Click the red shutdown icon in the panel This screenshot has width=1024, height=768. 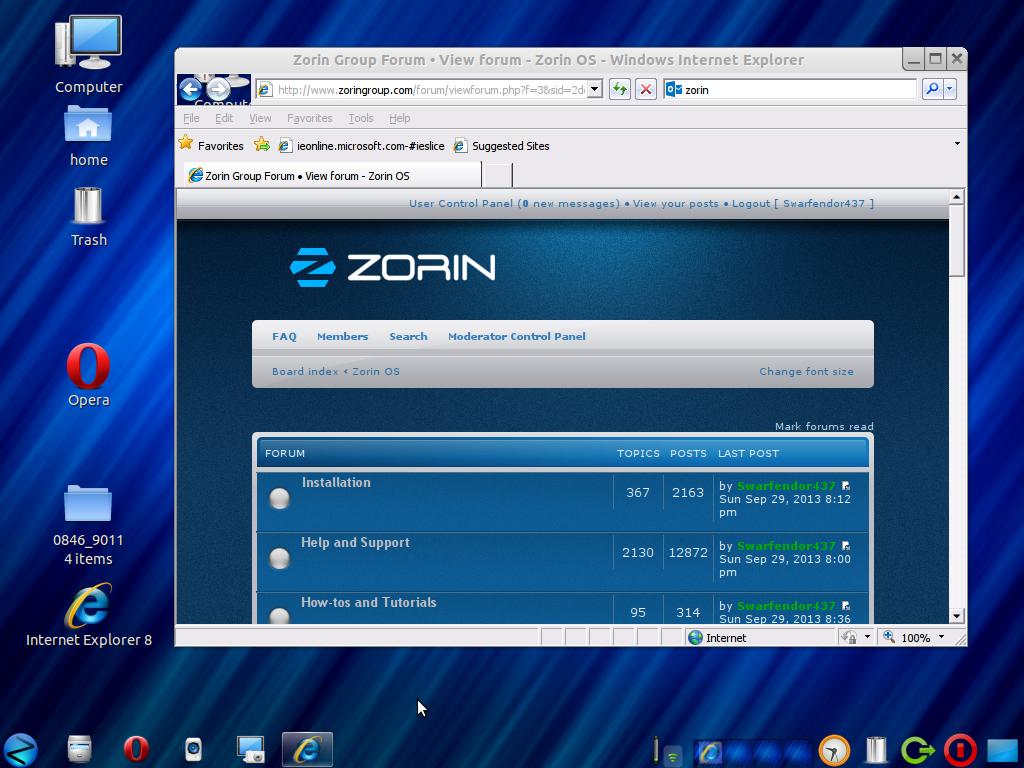click(959, 748)
